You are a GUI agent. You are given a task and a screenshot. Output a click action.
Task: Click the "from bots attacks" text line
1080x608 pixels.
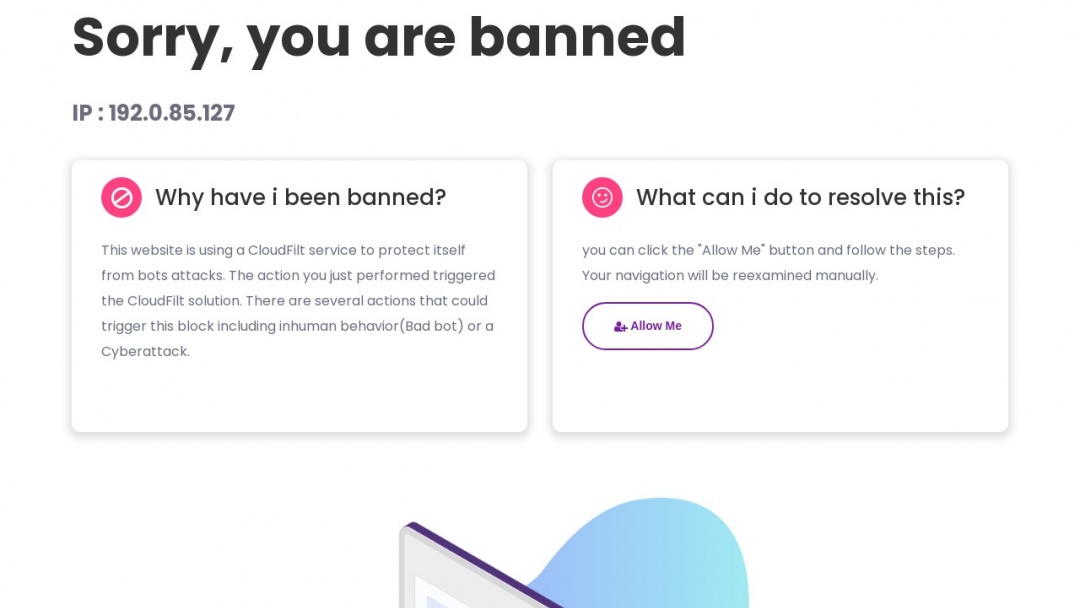pyautogui.click(x=162, y=276)
